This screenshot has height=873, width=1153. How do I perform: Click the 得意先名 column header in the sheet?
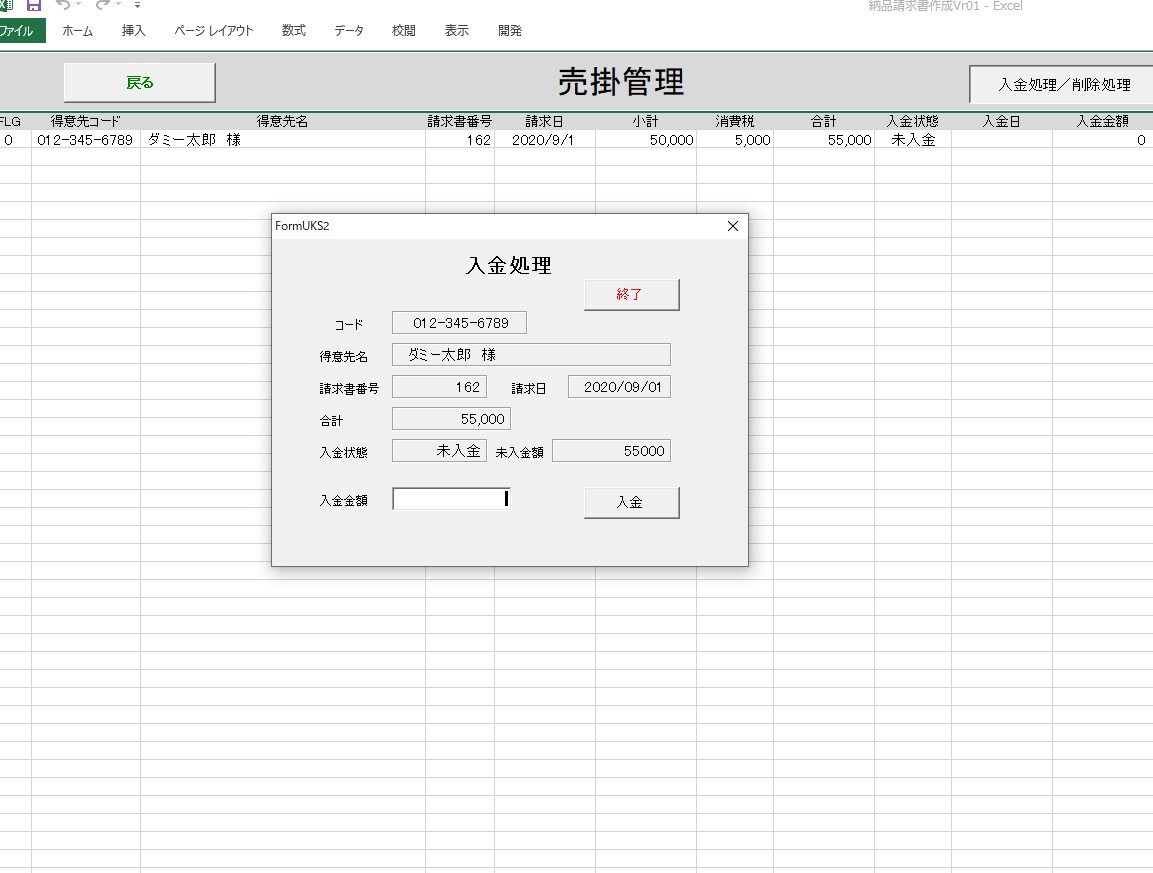click(x=282, y=121)
